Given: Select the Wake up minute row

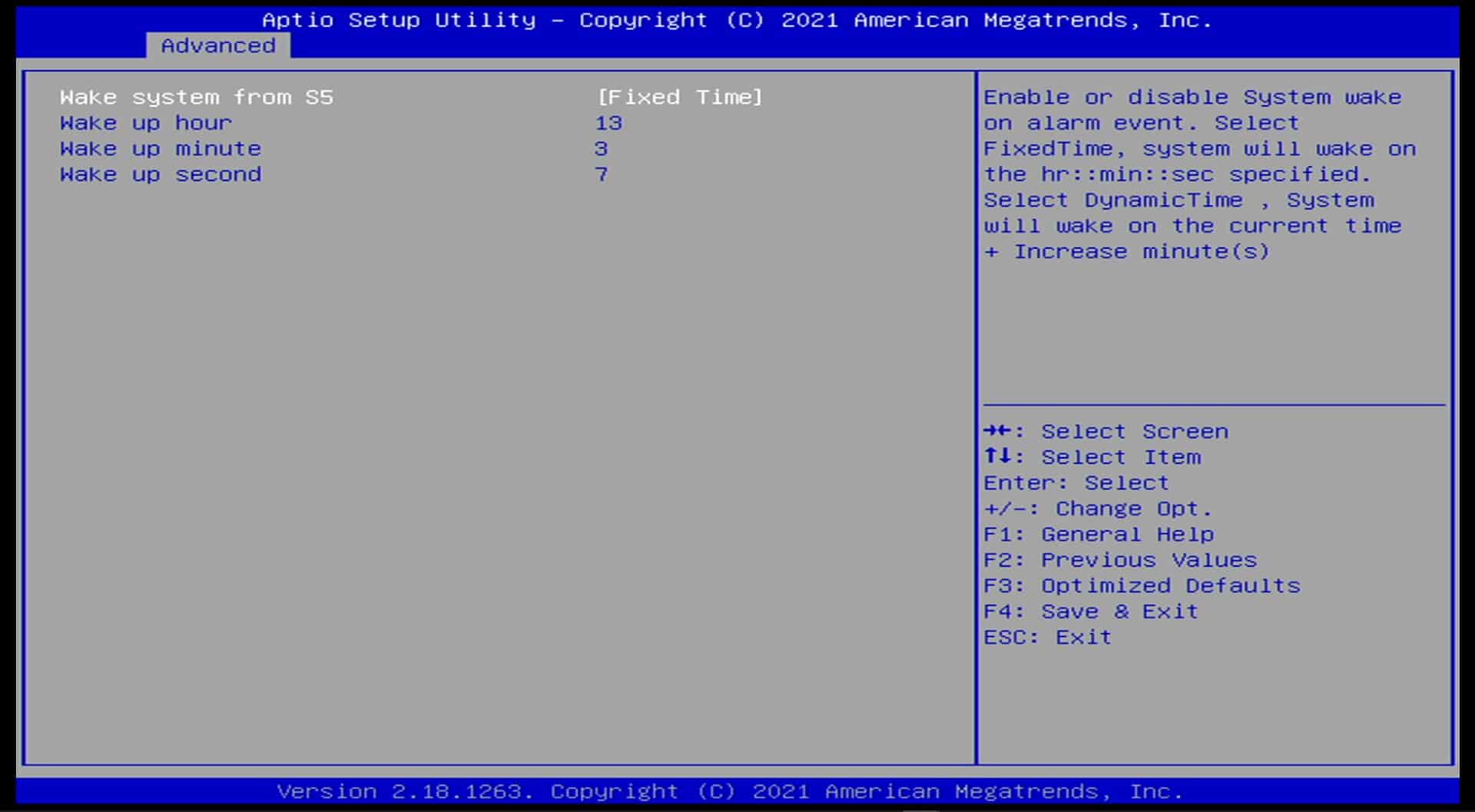Looking at the screenshot, I should [x=161, y=148].
